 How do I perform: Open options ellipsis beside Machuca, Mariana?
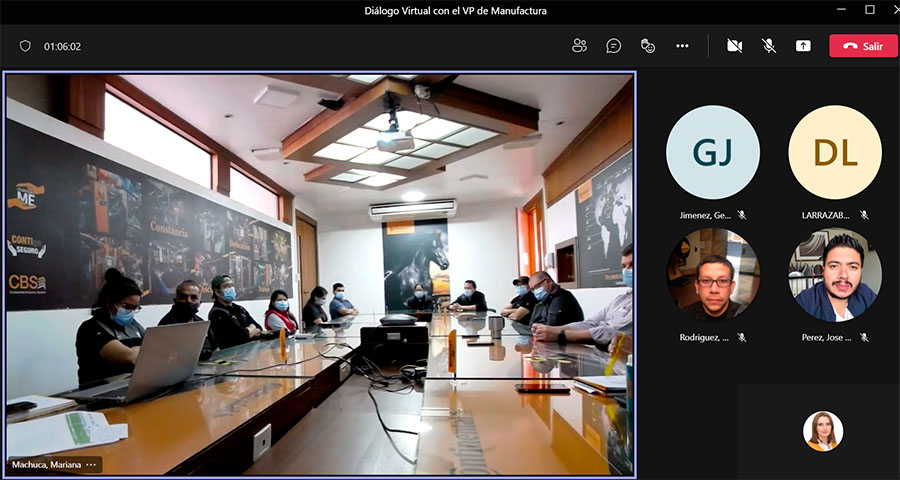click(92, 464)
